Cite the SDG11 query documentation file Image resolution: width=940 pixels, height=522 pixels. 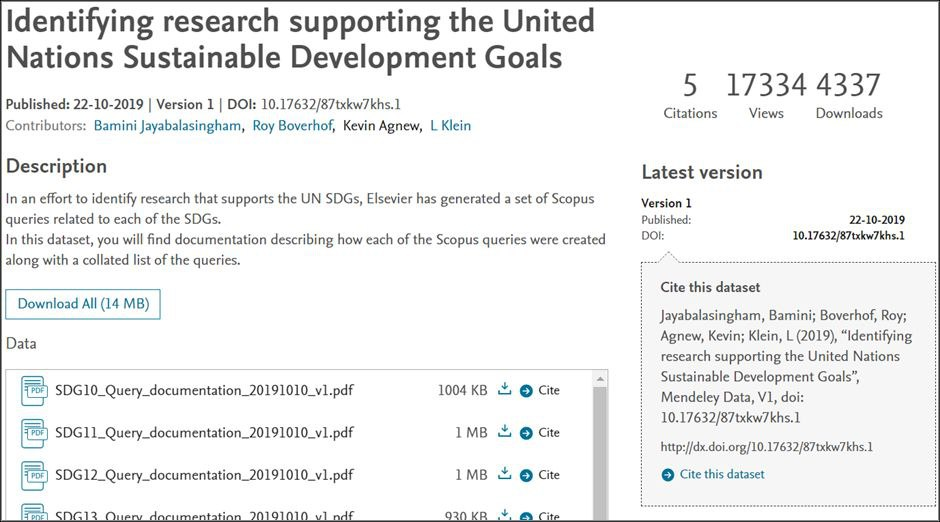548,433
